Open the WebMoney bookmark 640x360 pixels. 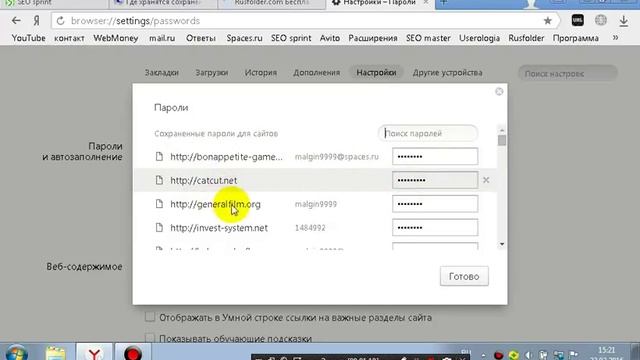[x=116, y=38]
